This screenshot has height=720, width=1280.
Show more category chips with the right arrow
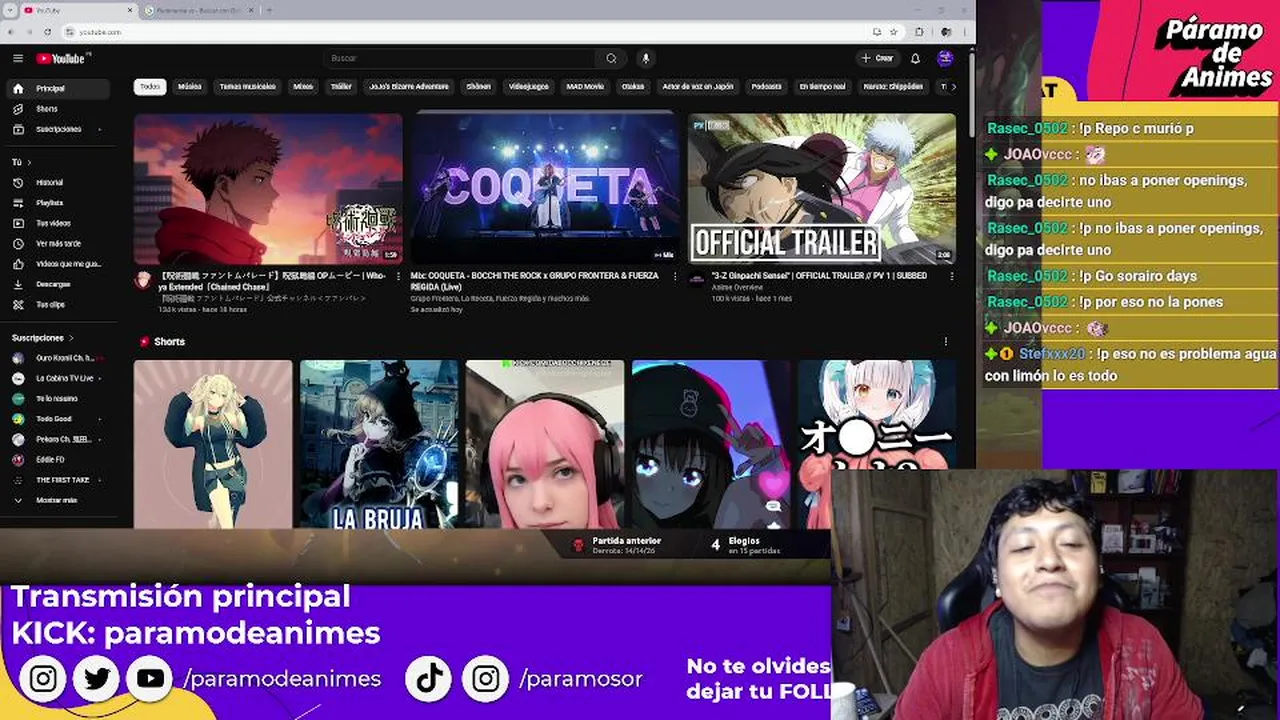coord(953,87)
